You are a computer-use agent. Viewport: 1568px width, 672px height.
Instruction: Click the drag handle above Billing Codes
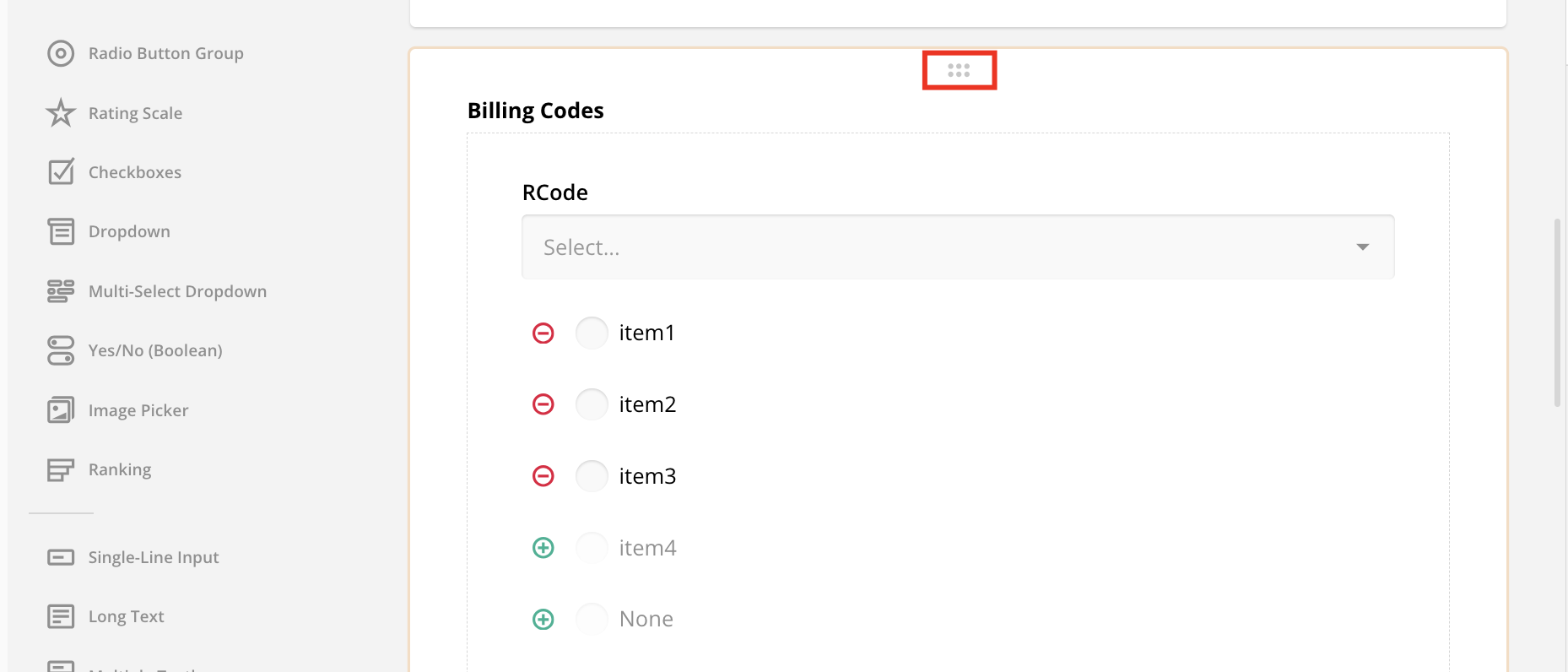coord(959,71)
